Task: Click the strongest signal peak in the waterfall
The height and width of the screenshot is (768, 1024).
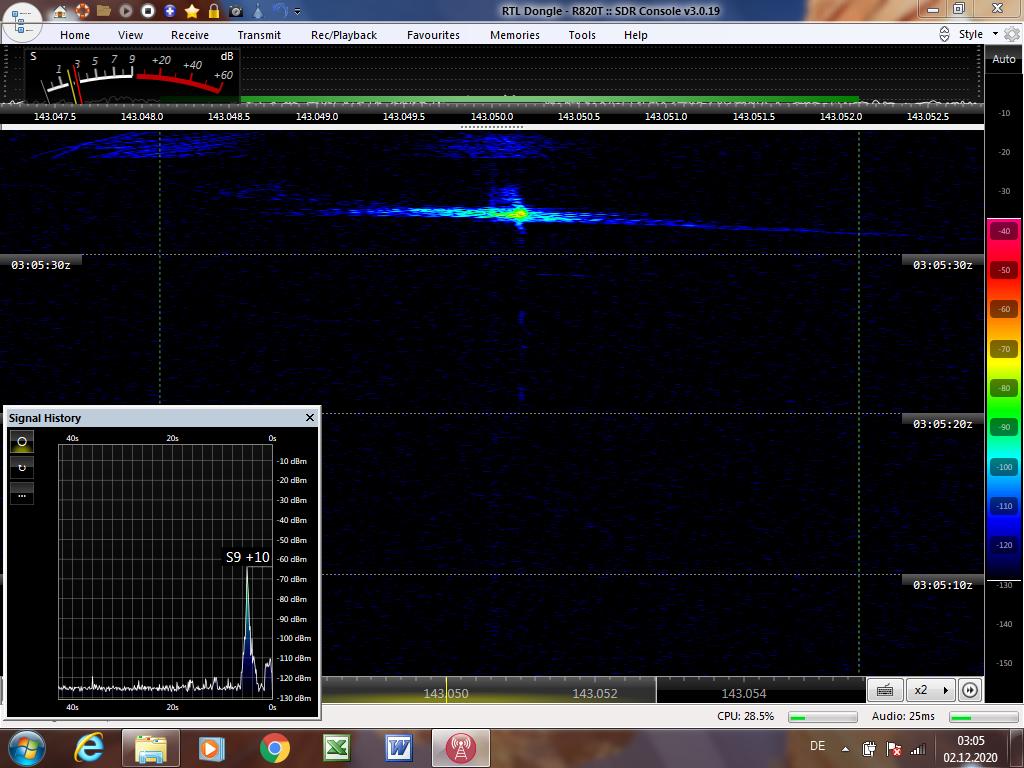Action: click(x=519, y=213)
